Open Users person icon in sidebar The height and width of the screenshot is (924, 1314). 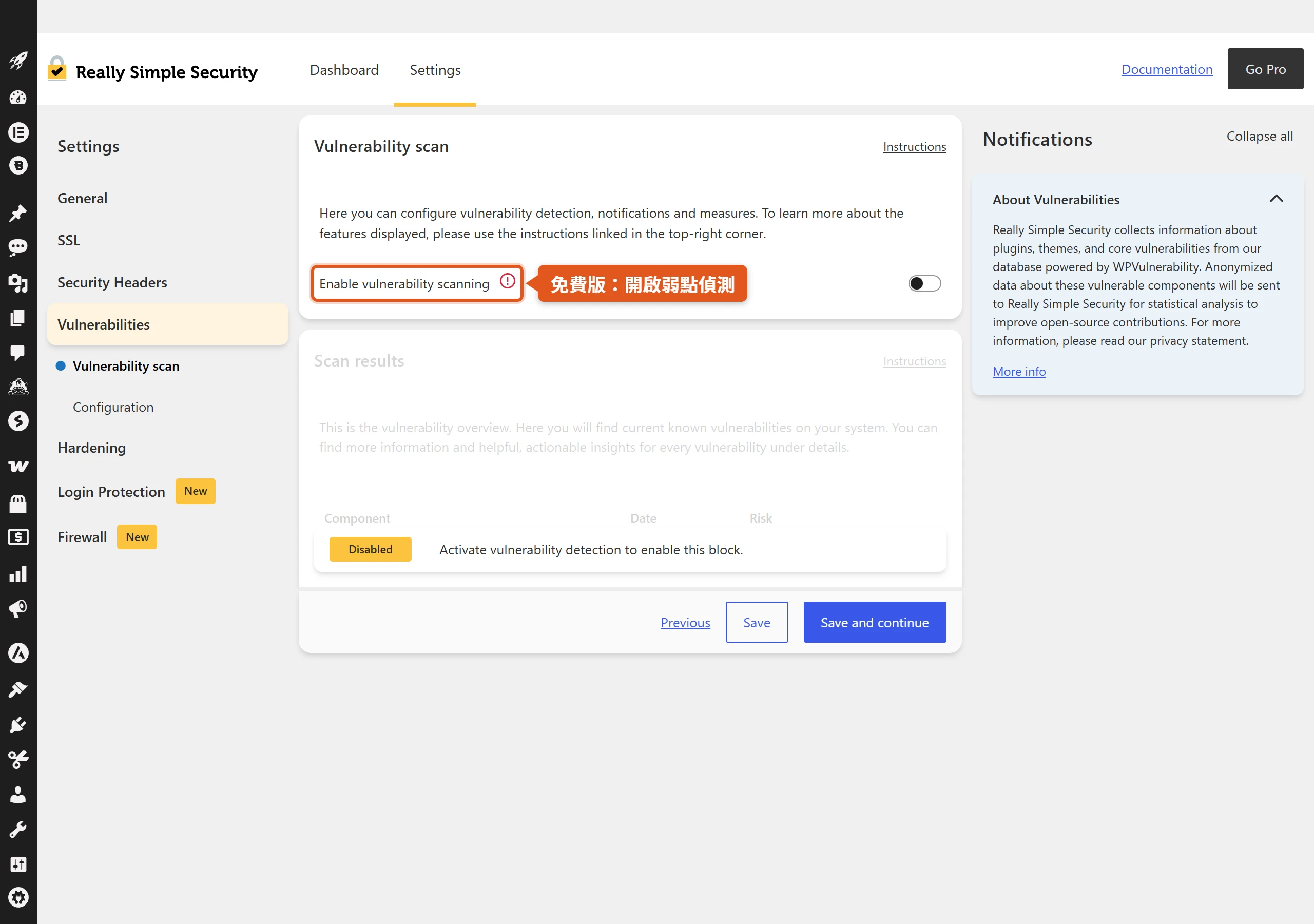(18, 795)
